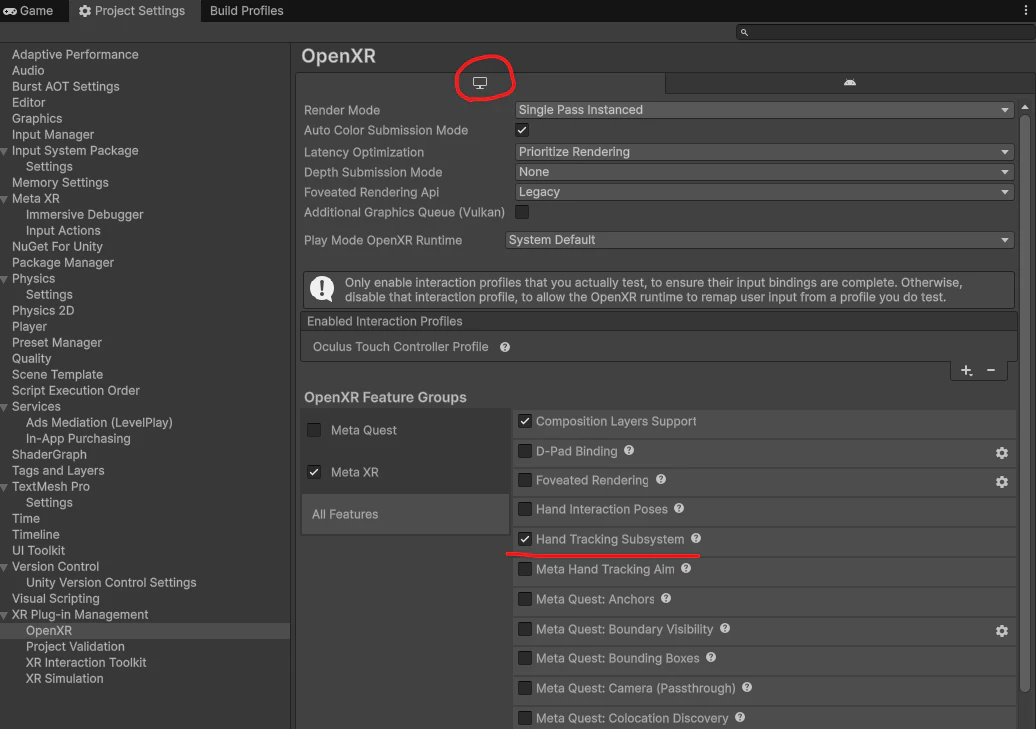Select the Project Settings tab
Screen dimensions: 1036x729
pos(132,11)
